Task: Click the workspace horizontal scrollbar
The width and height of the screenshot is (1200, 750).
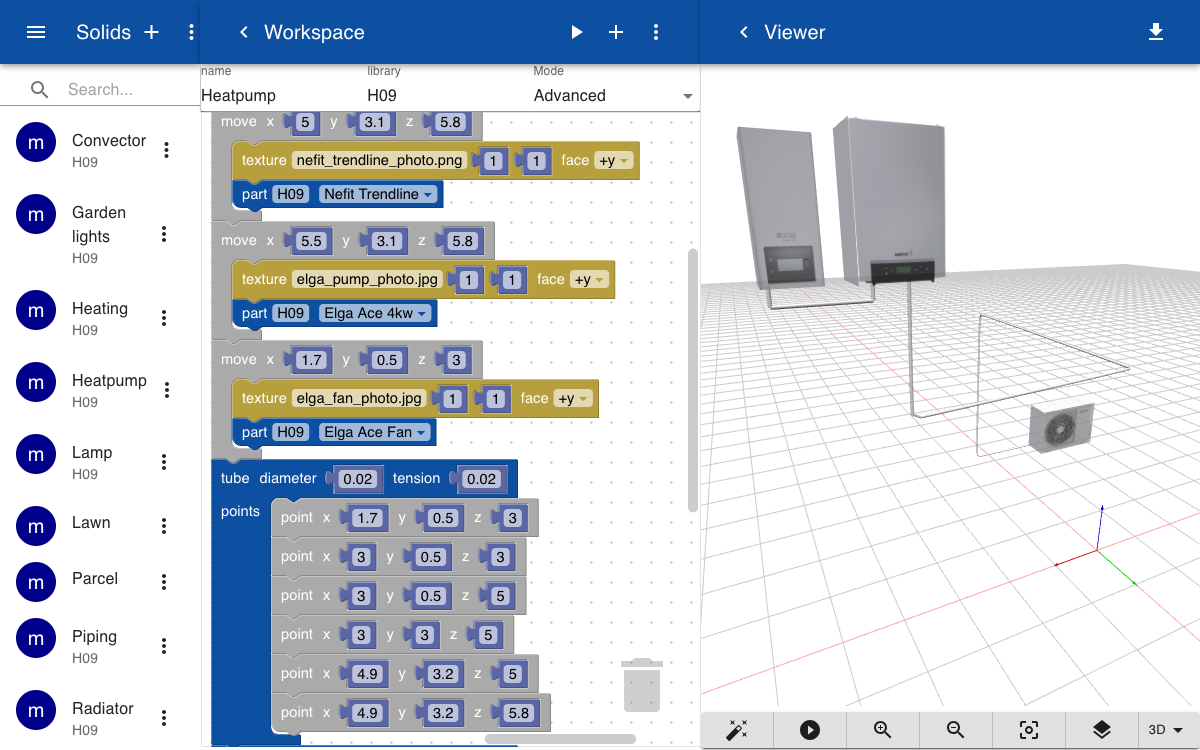Action: click(x=560, y=740)
